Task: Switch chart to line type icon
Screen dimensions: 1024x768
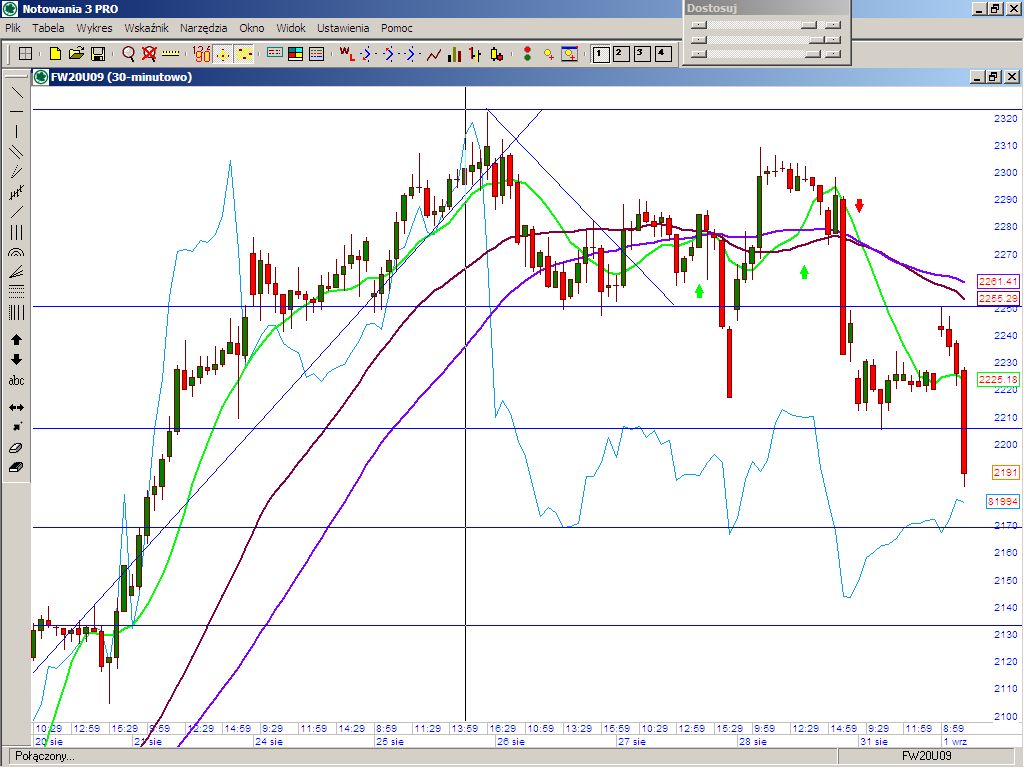Action: [434, 54]
